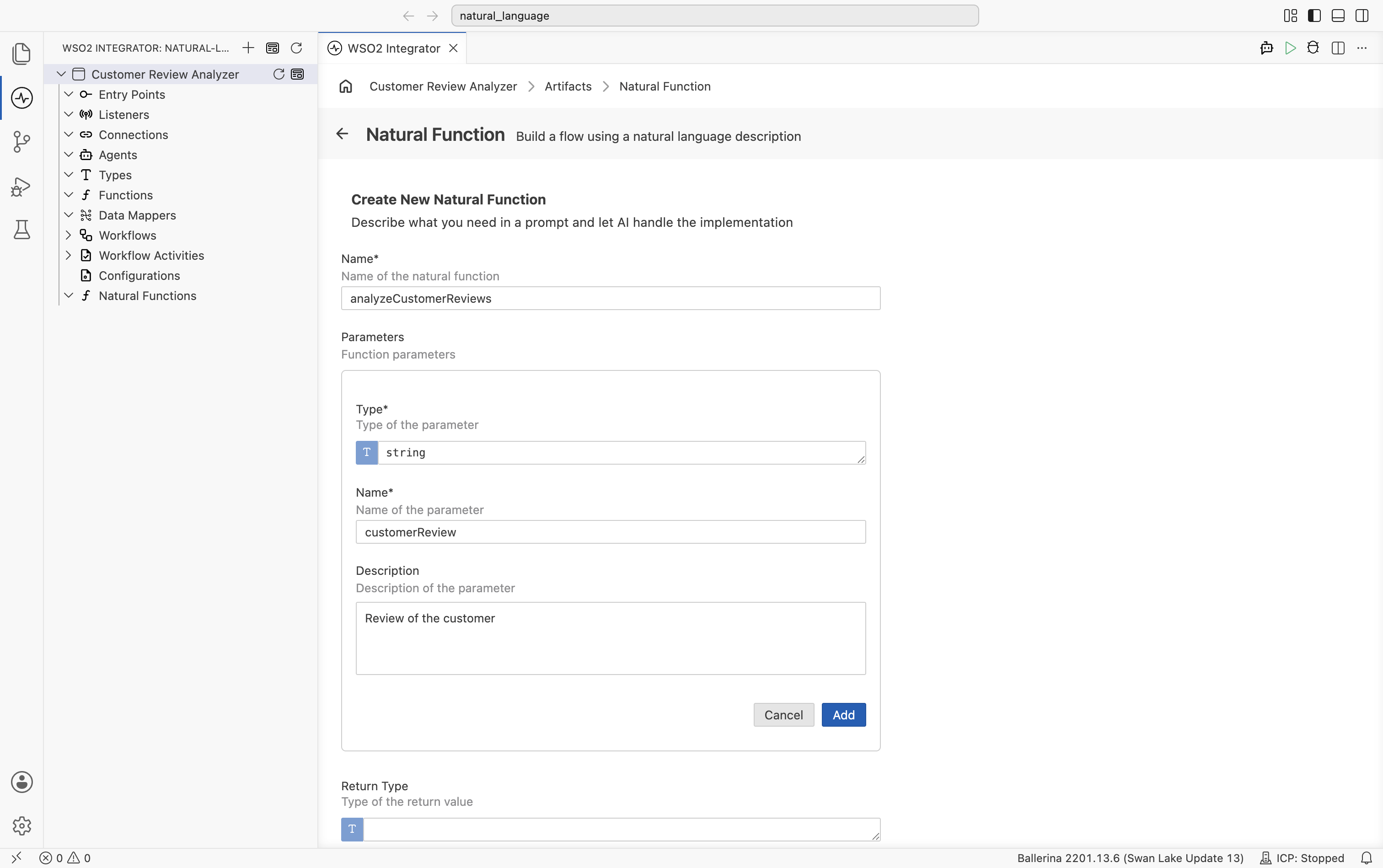Collapse the Customer Review Analyzer tree node
Viewport: 1383px width, 868px height.
[61, 74]
